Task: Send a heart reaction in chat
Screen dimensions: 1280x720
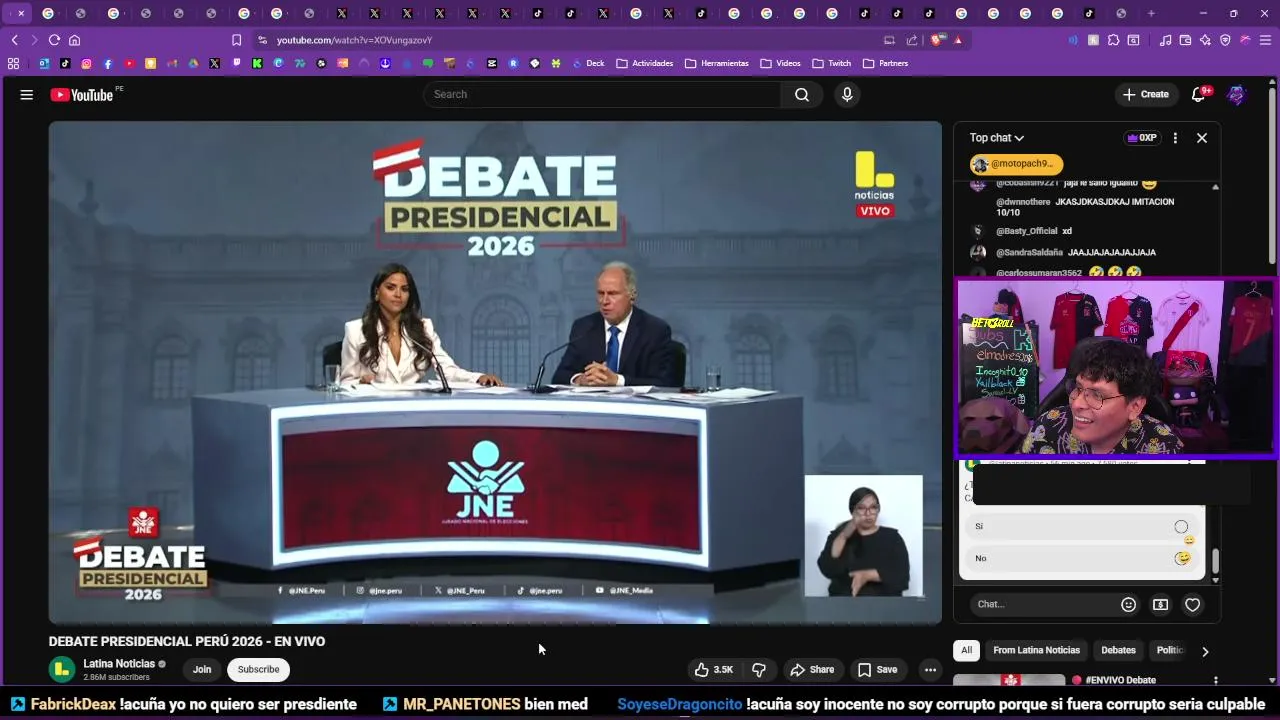Action: pos(1192,604)
